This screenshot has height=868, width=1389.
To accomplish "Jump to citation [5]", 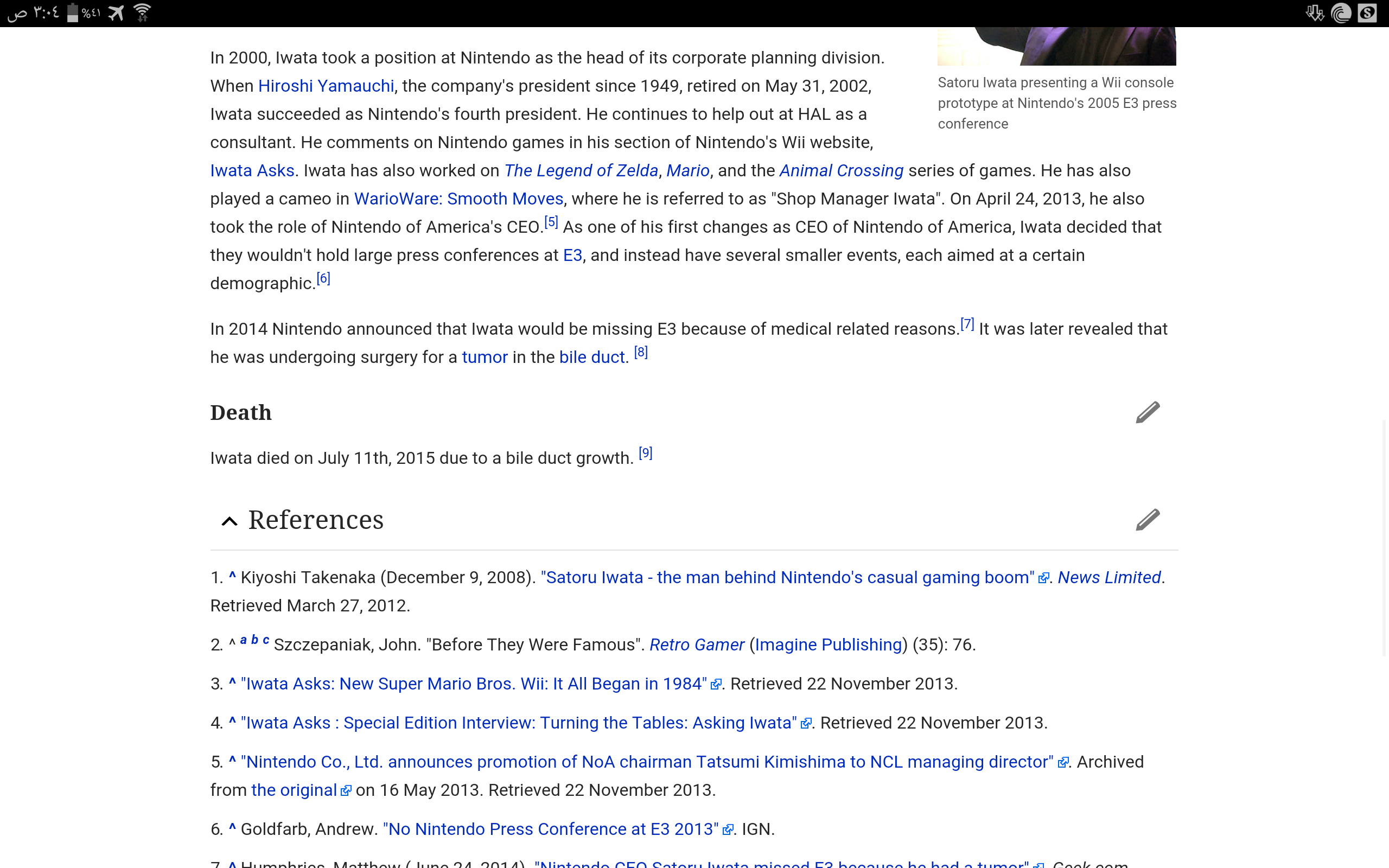I will [x=551, y=222].
